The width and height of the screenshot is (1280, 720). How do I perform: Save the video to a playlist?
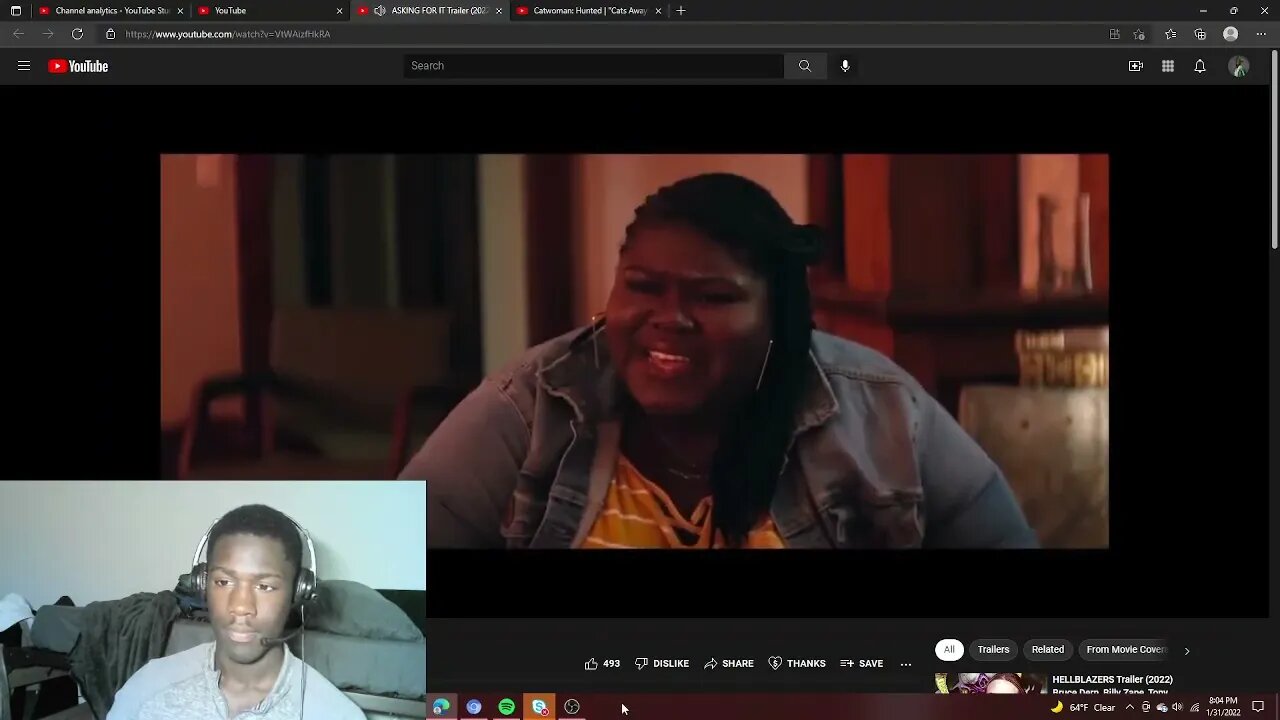[862, 663]
